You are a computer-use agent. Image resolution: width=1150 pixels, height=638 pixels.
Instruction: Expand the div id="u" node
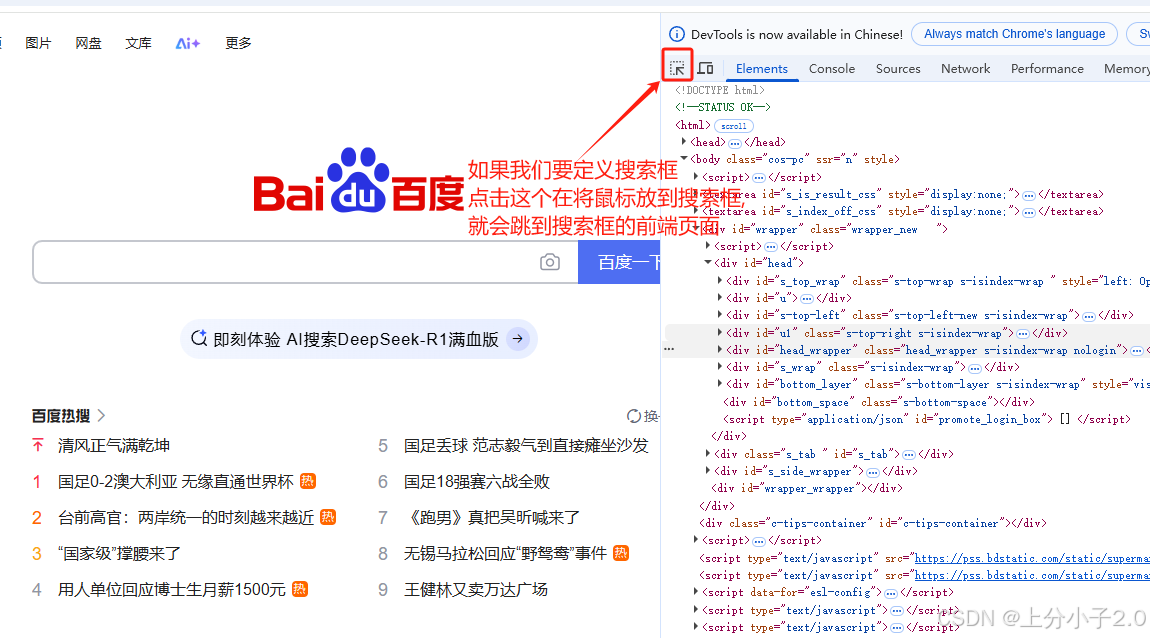point(719,298)
